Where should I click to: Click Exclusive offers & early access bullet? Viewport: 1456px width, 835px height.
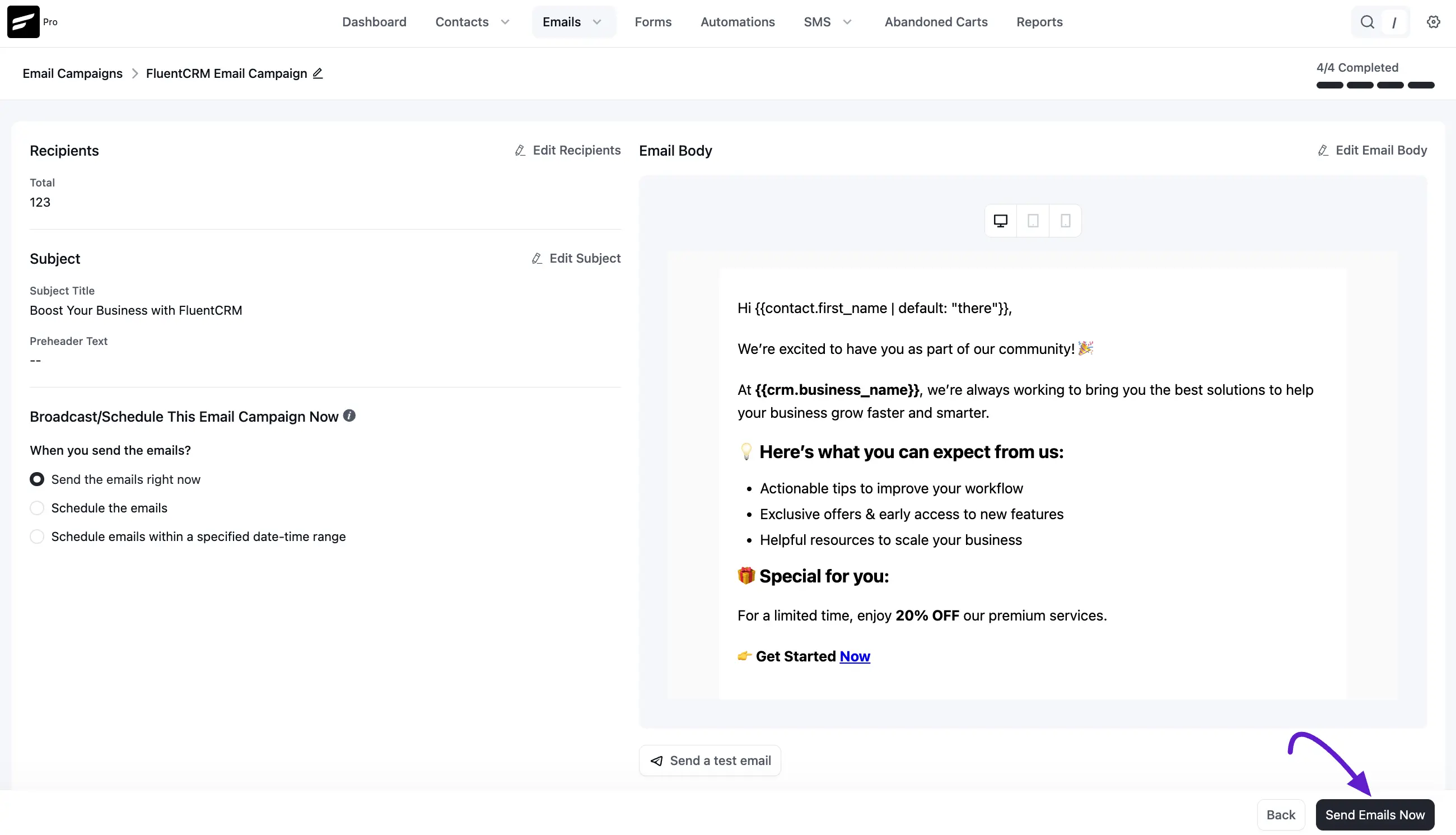coord(911,515)
